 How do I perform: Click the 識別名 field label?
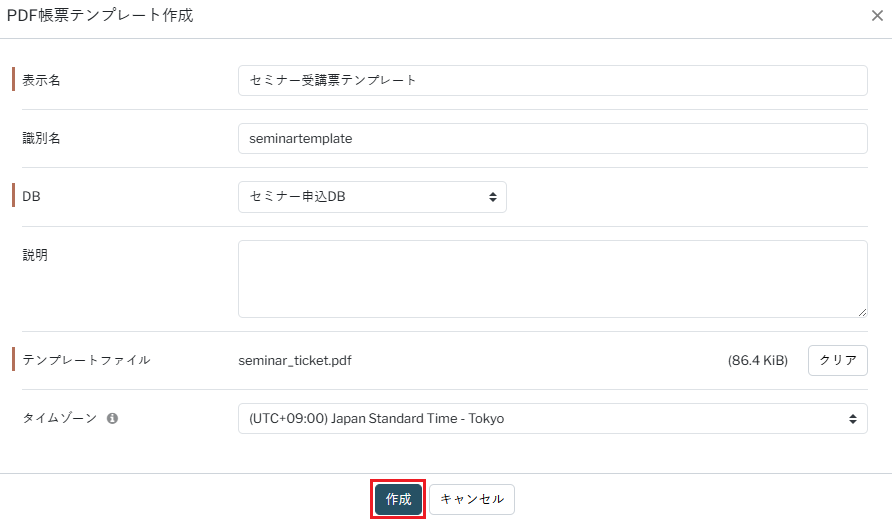pos(42,139)
